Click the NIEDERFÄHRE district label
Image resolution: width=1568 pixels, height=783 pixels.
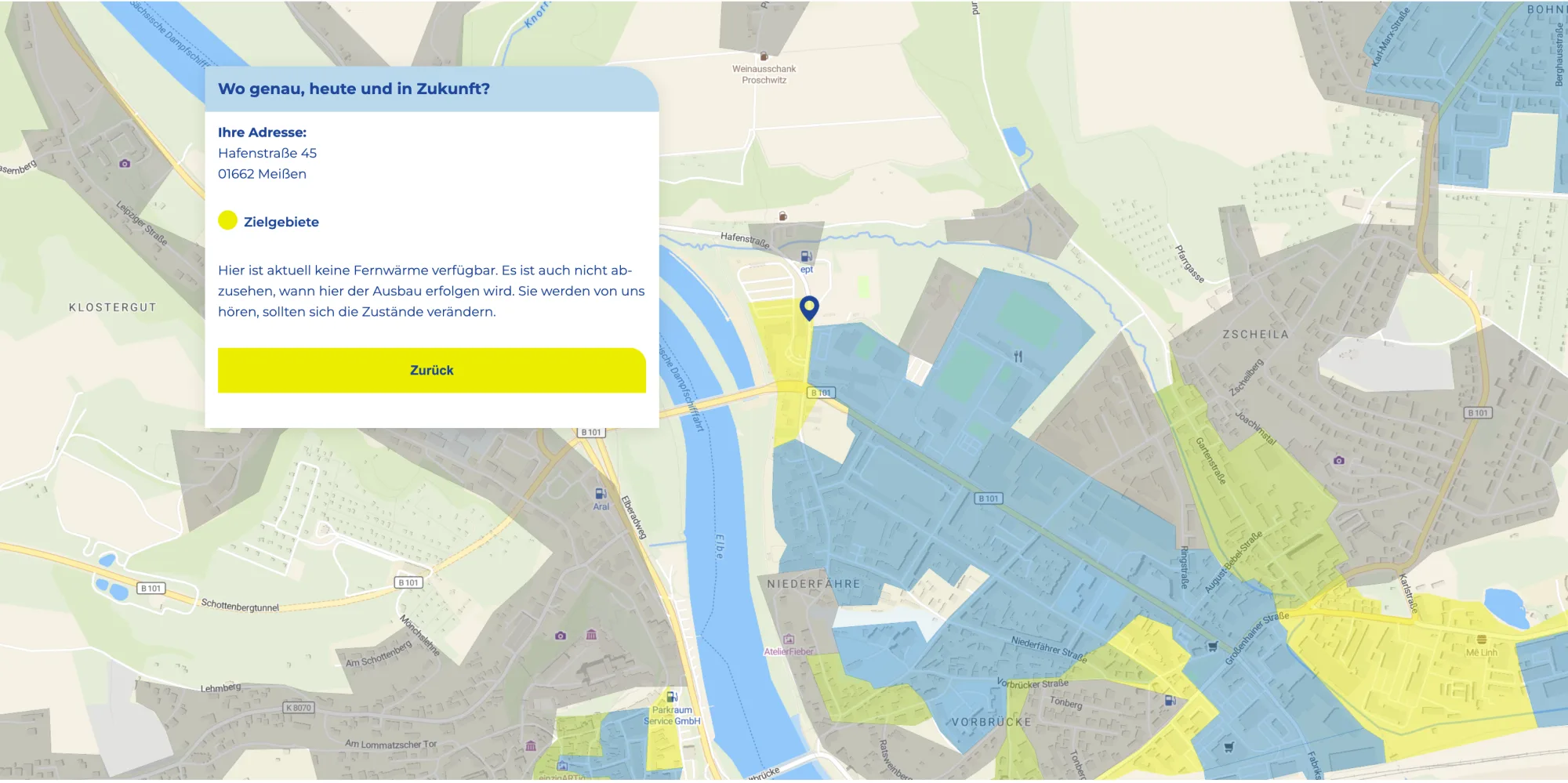click(x=813, y=584)
